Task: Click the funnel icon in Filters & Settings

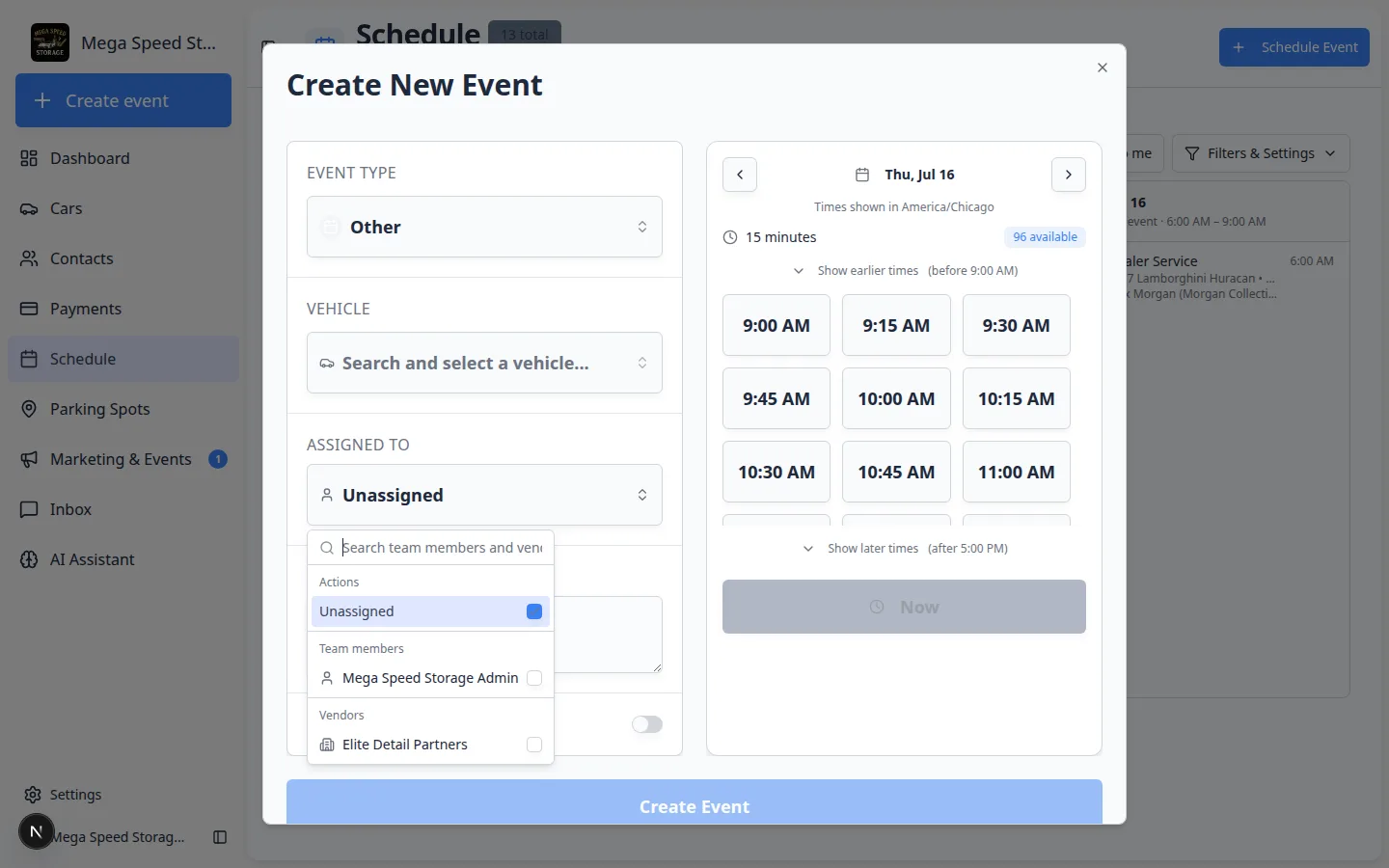Action: click(1192, 153)
